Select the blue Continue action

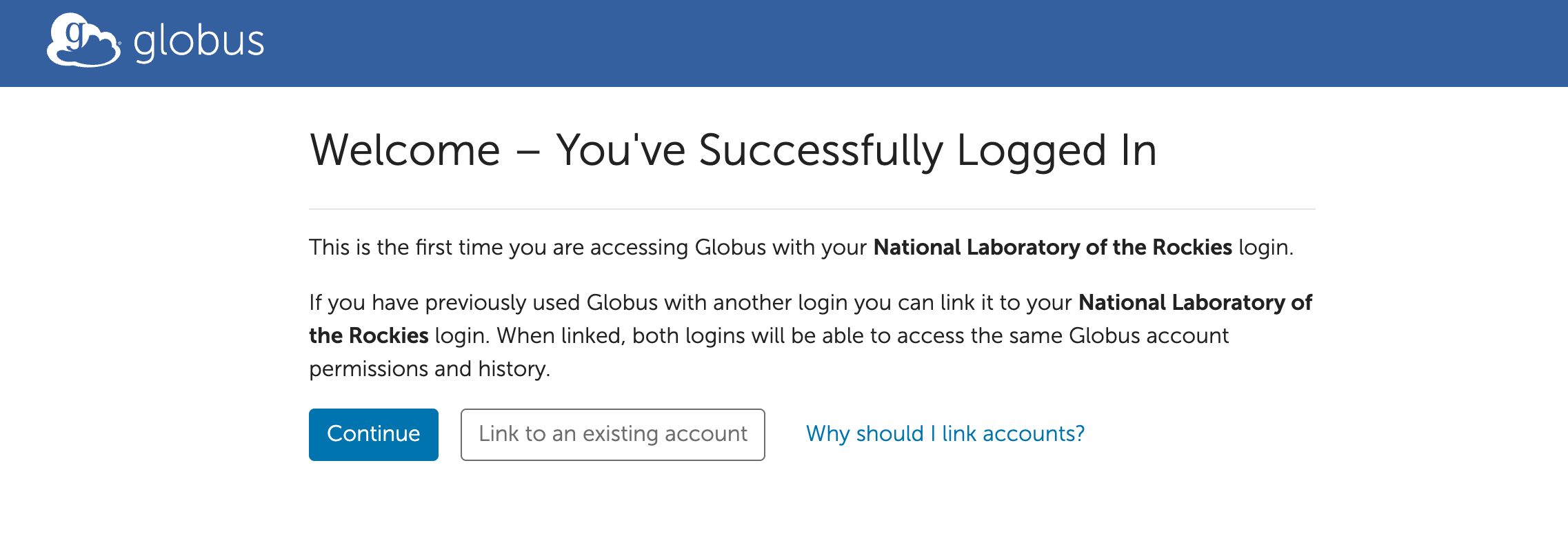point(373,434)
